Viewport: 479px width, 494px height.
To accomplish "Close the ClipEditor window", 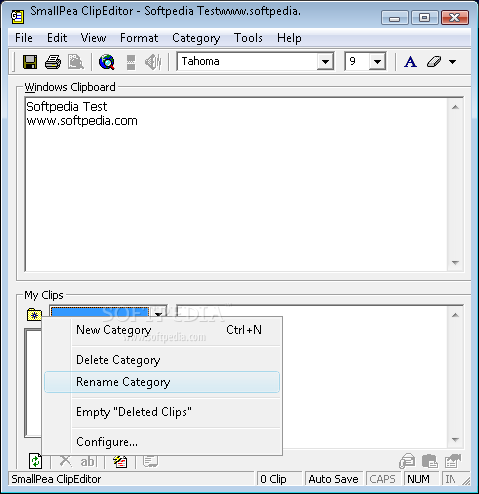I will (x=455, y=17).
